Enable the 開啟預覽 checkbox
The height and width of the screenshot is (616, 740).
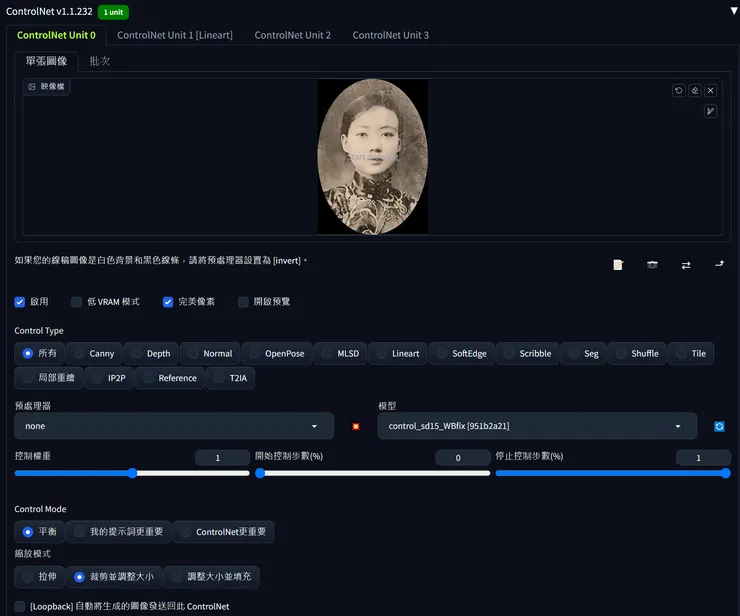pyautogui.click(x=243, y=302)
